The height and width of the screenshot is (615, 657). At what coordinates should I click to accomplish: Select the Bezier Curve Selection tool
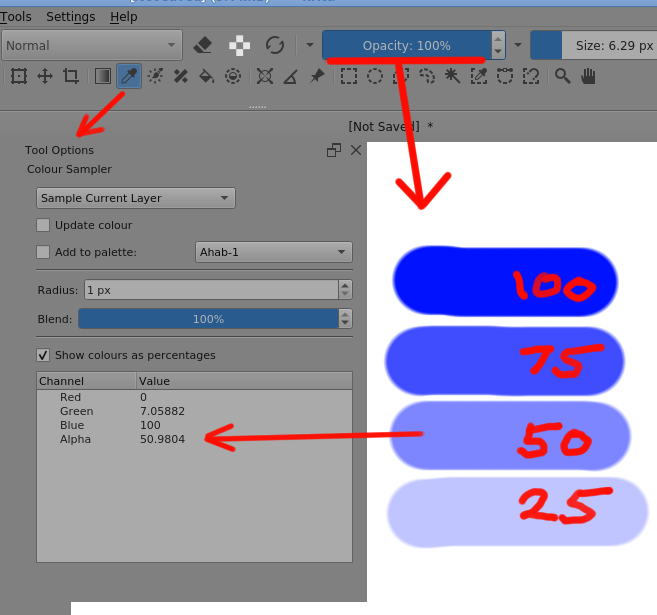pos(505,76)
